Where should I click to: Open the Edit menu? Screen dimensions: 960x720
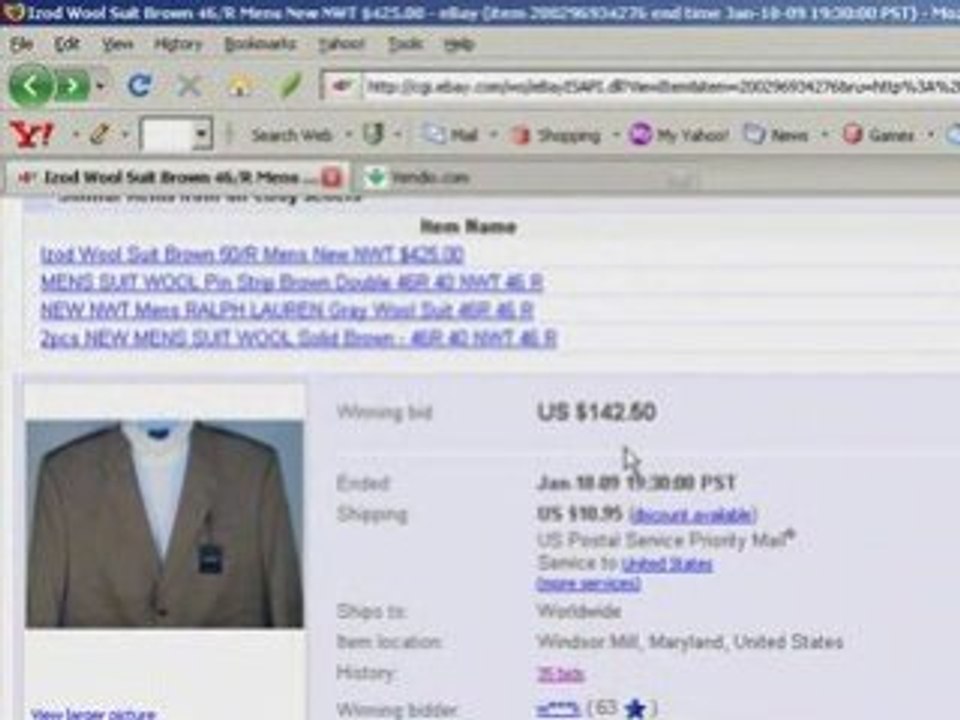[x=67, y=44]
